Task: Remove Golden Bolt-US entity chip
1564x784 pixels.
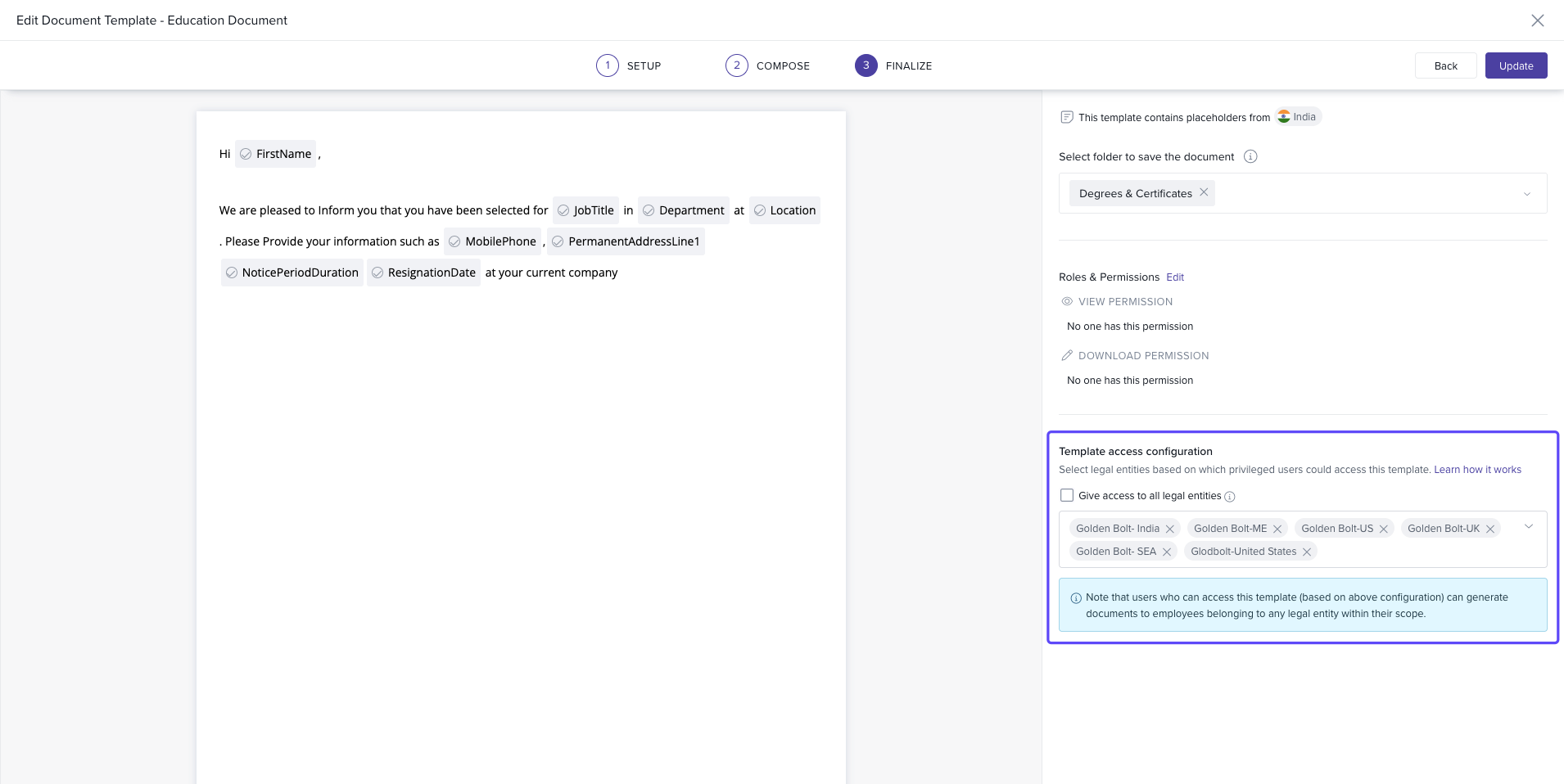Action: pyautogui.click(x=1384, y=529)
